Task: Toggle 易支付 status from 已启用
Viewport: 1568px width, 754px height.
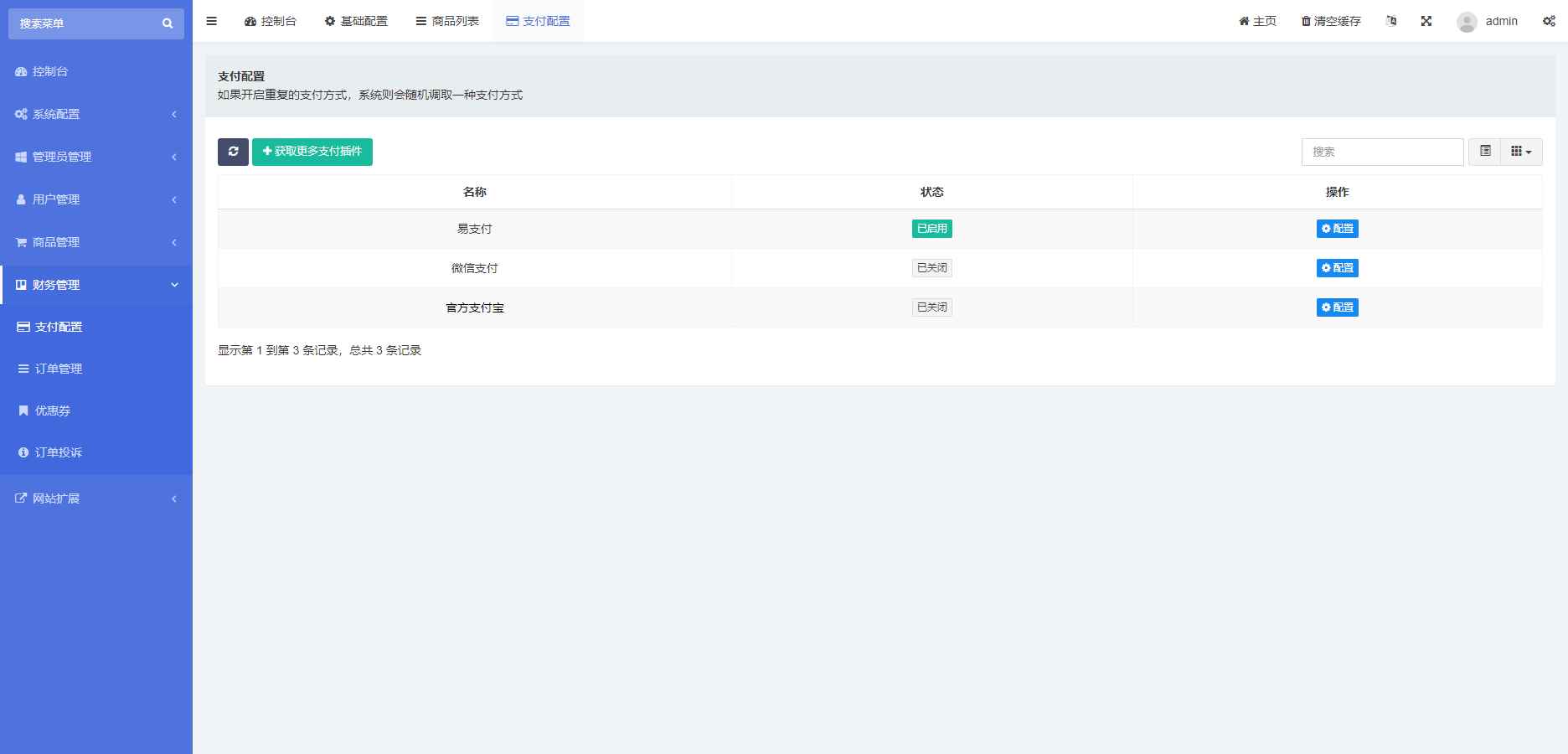Action: 931,228
